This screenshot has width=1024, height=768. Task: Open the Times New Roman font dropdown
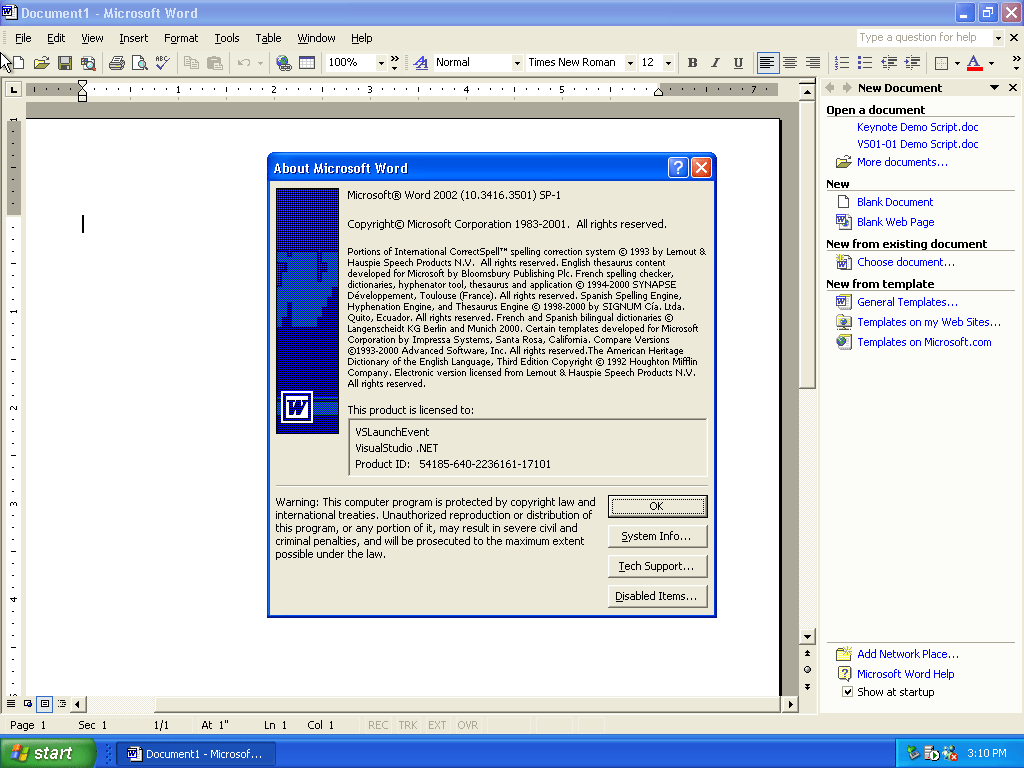click(630, 63)
